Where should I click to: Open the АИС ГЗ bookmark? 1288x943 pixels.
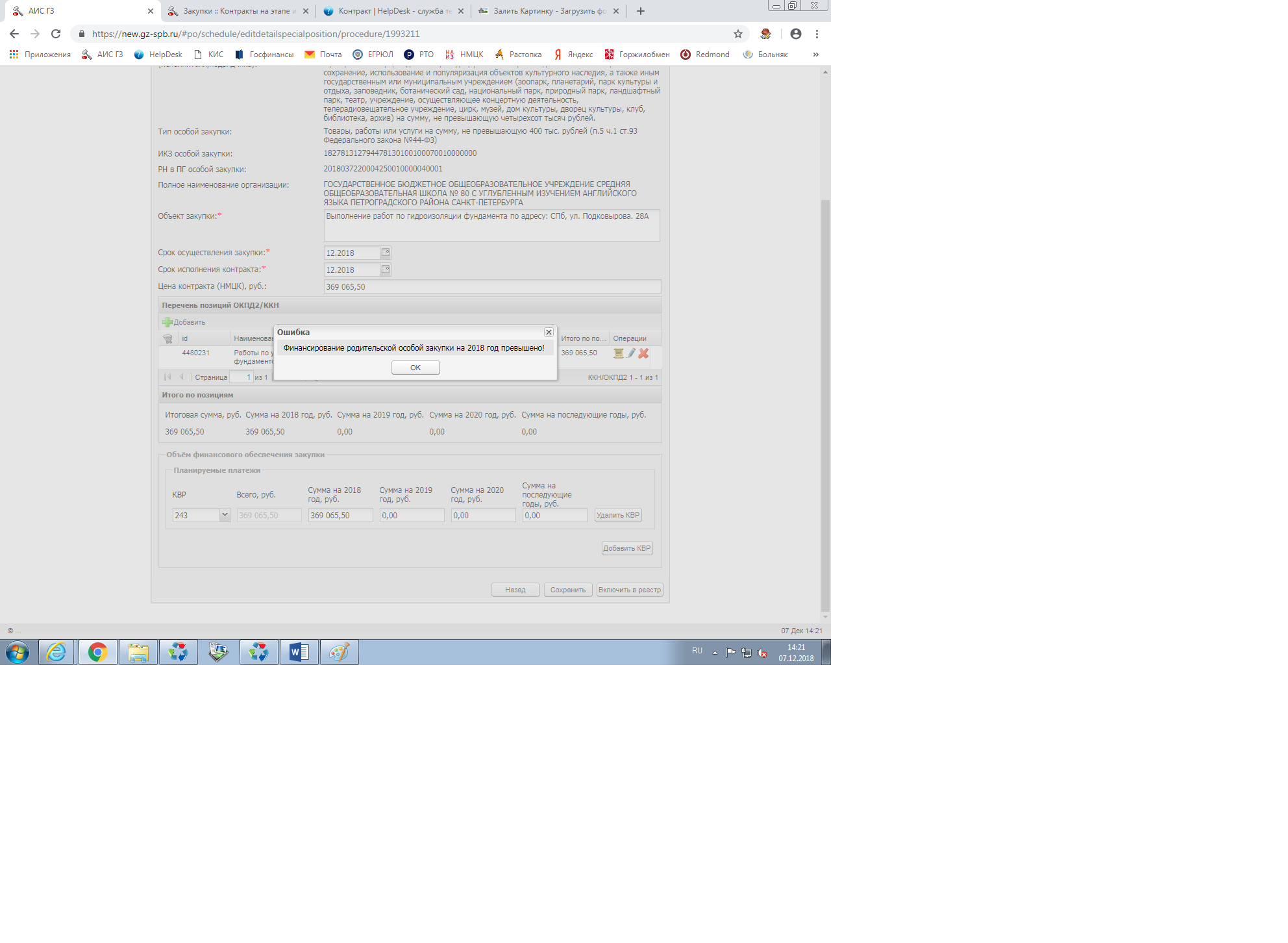[x=103, y=55]
